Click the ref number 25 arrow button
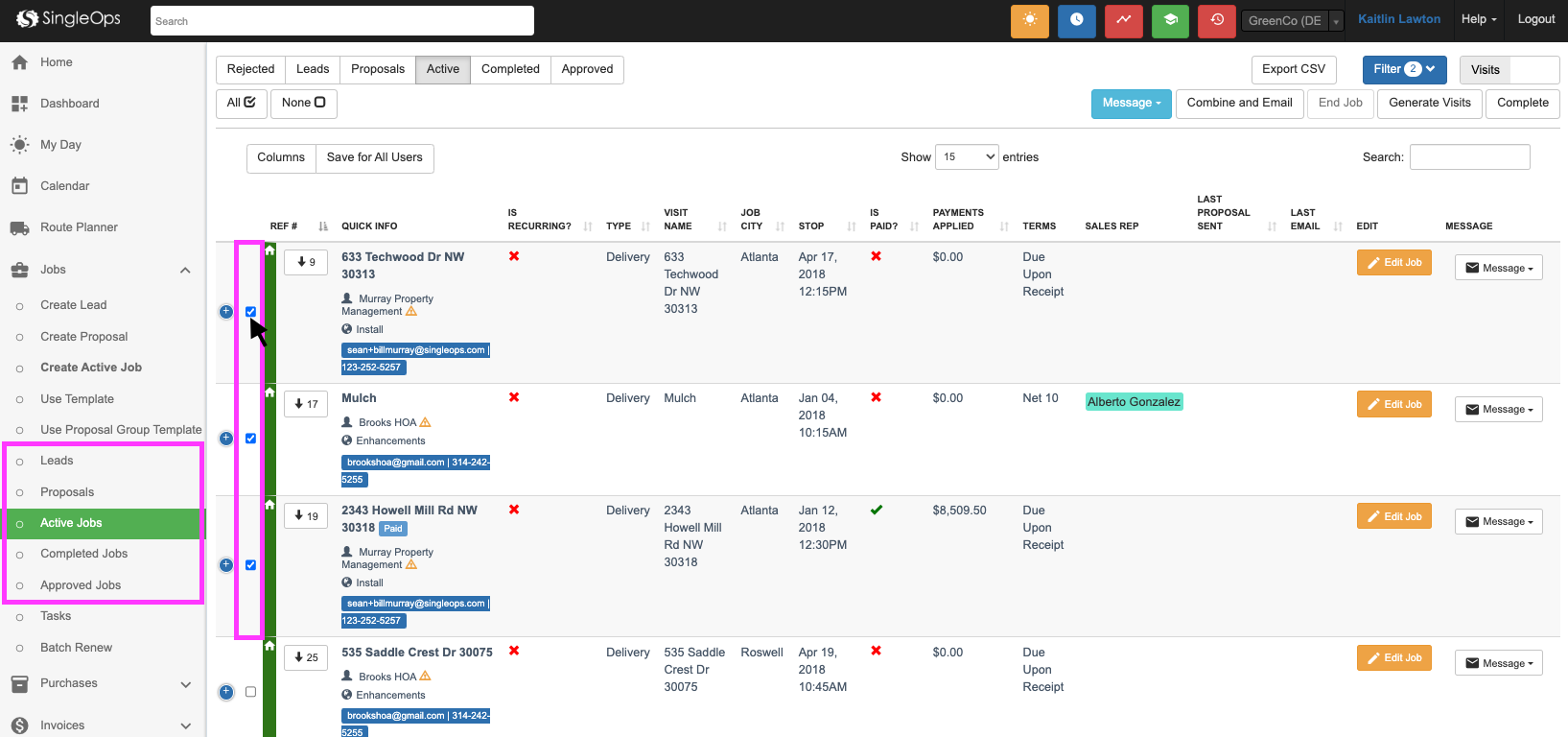This screenshot has height=737, width=1568. pos(306,657)
